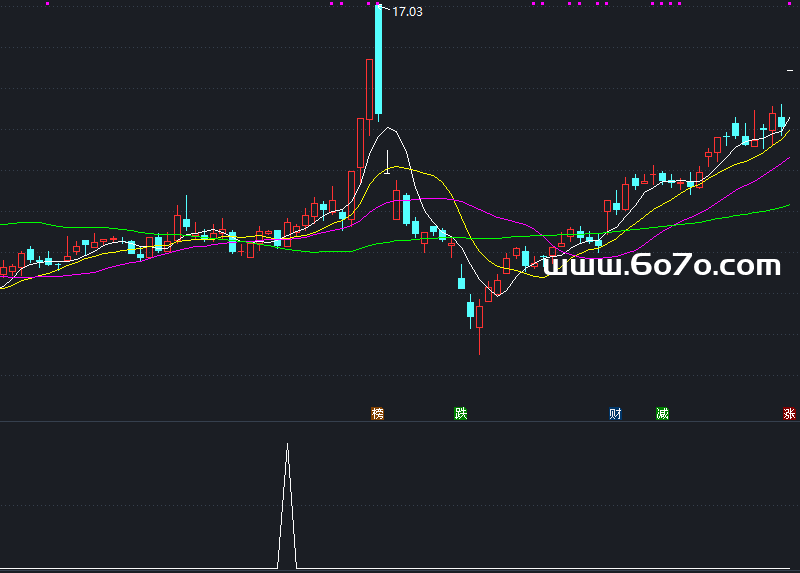Click the magenta moving average line at right end

785,160
